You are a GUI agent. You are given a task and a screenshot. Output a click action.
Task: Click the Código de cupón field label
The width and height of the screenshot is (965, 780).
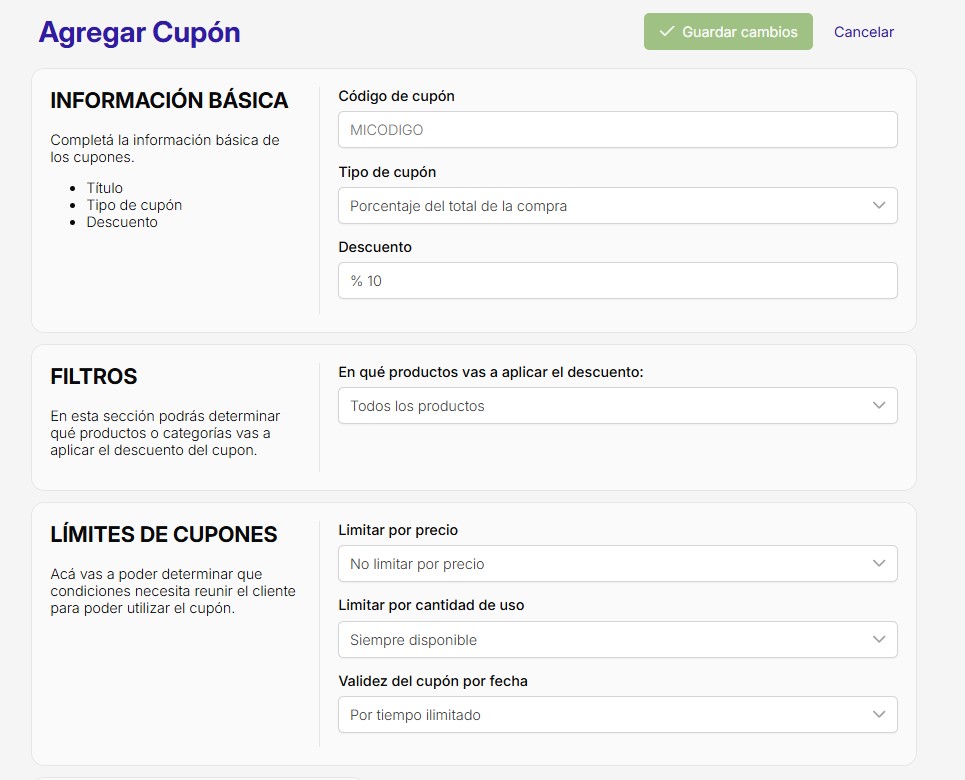tap(396, 96)
